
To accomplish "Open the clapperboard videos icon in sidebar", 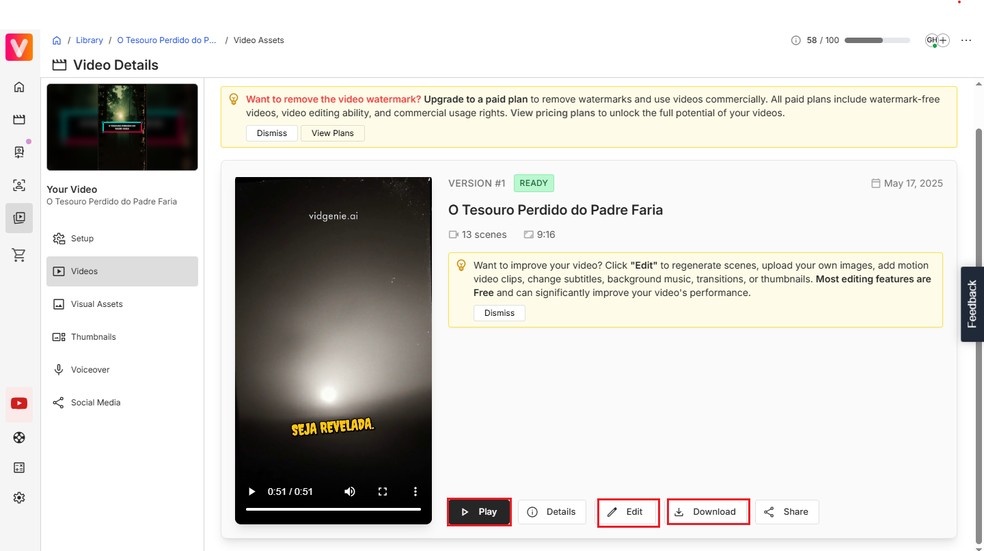I will point(19,119).
